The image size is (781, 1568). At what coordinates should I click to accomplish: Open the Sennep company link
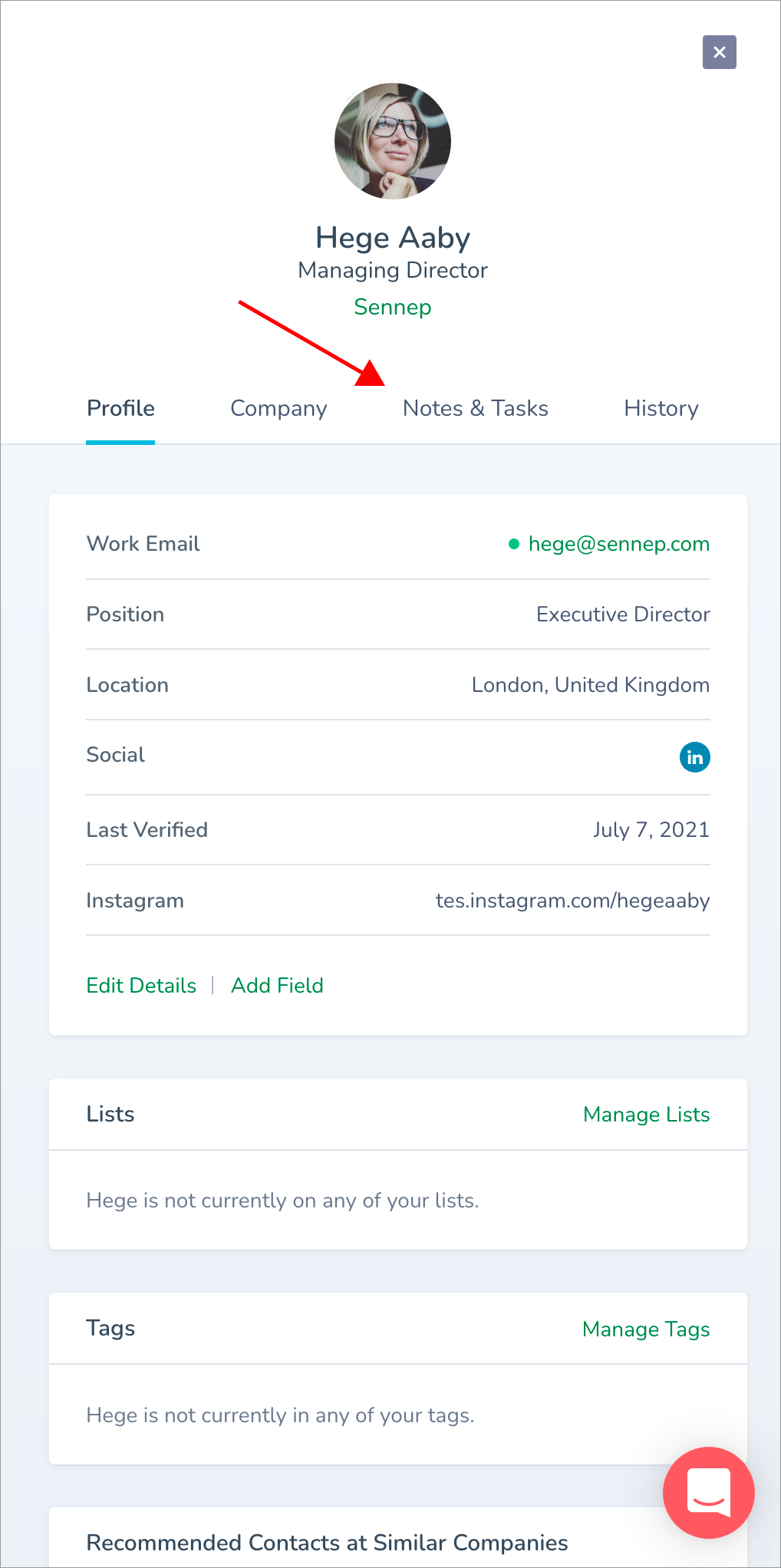tap(393, 307)
